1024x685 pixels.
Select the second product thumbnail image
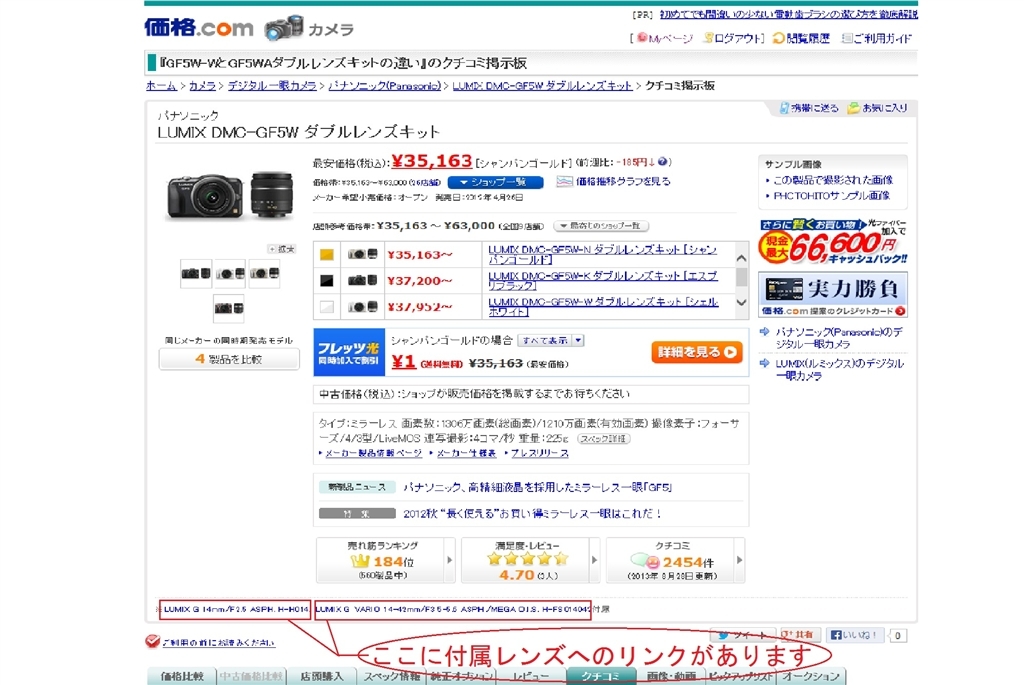point(230,274)
